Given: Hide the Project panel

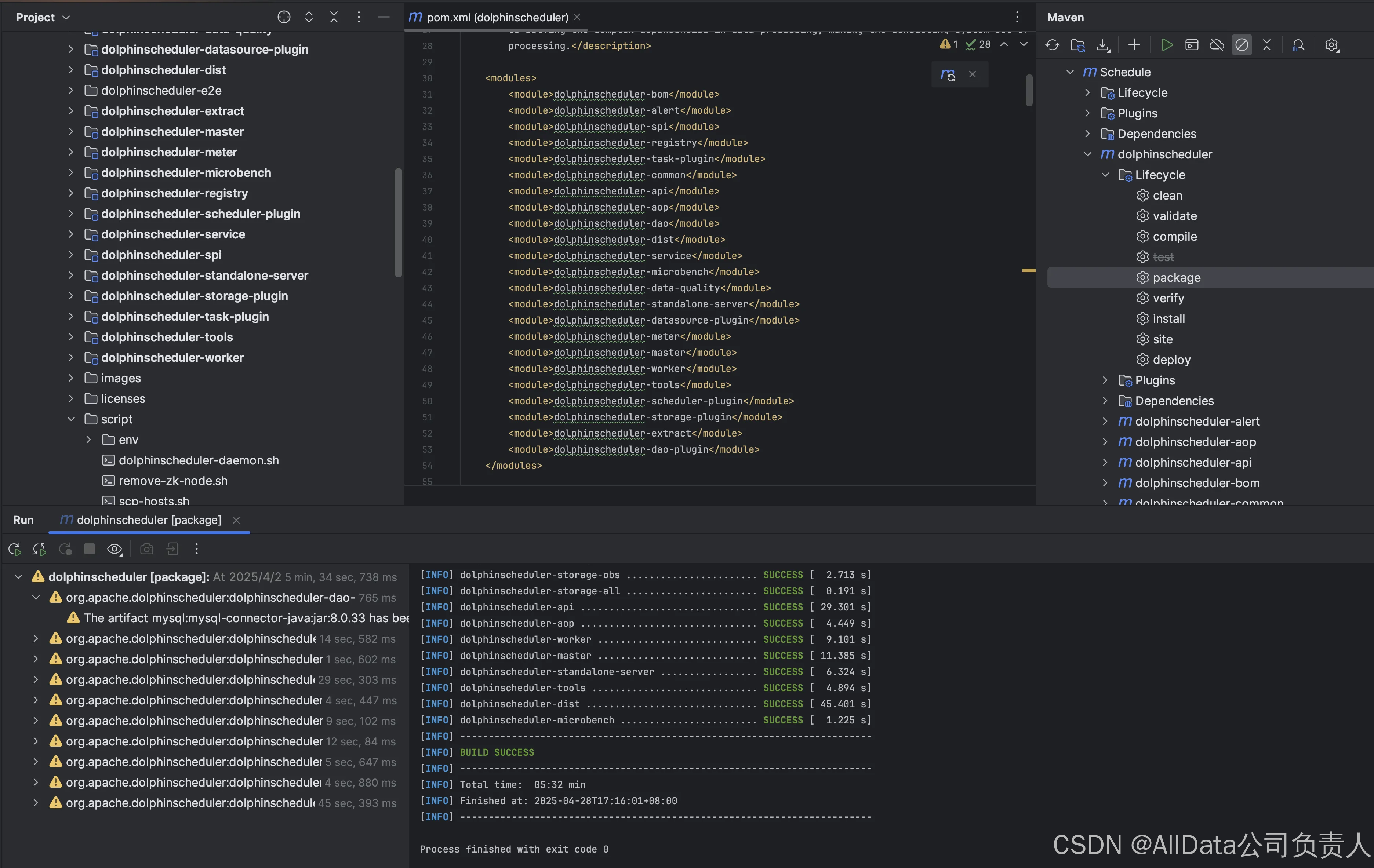Looking at the screenshot, I should [384, 17].
